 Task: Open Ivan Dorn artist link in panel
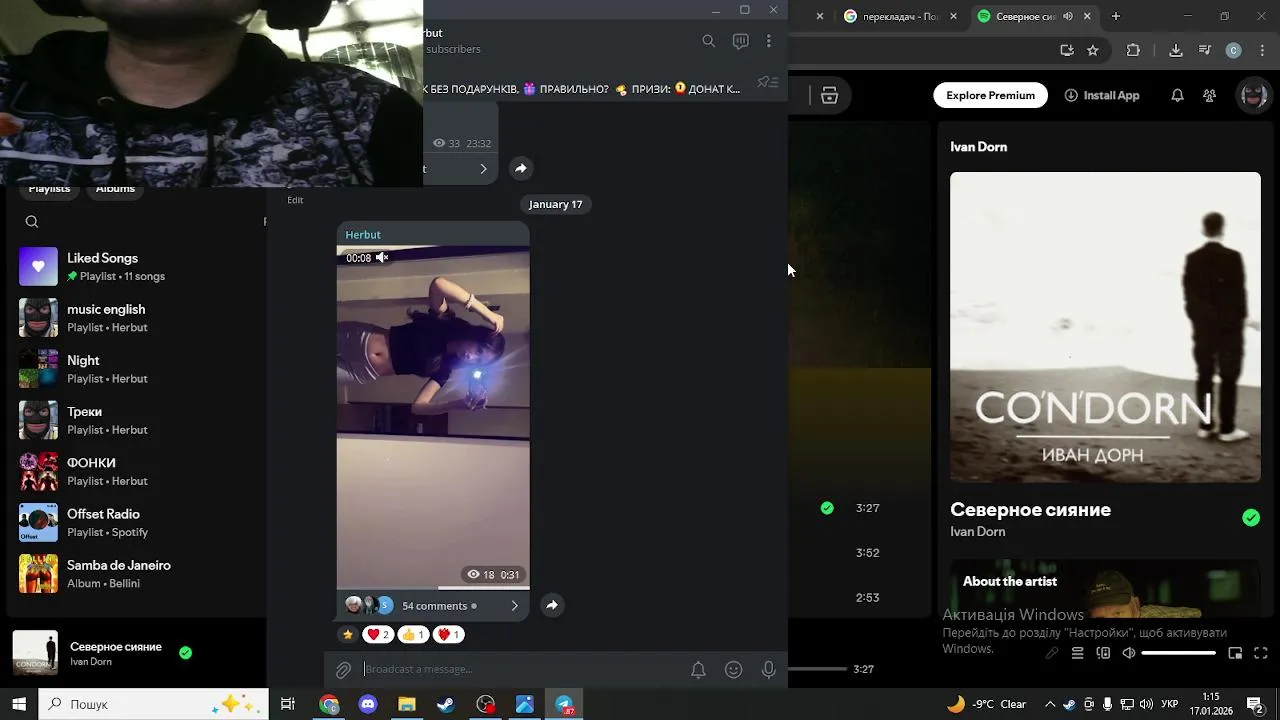coord(978,531)
